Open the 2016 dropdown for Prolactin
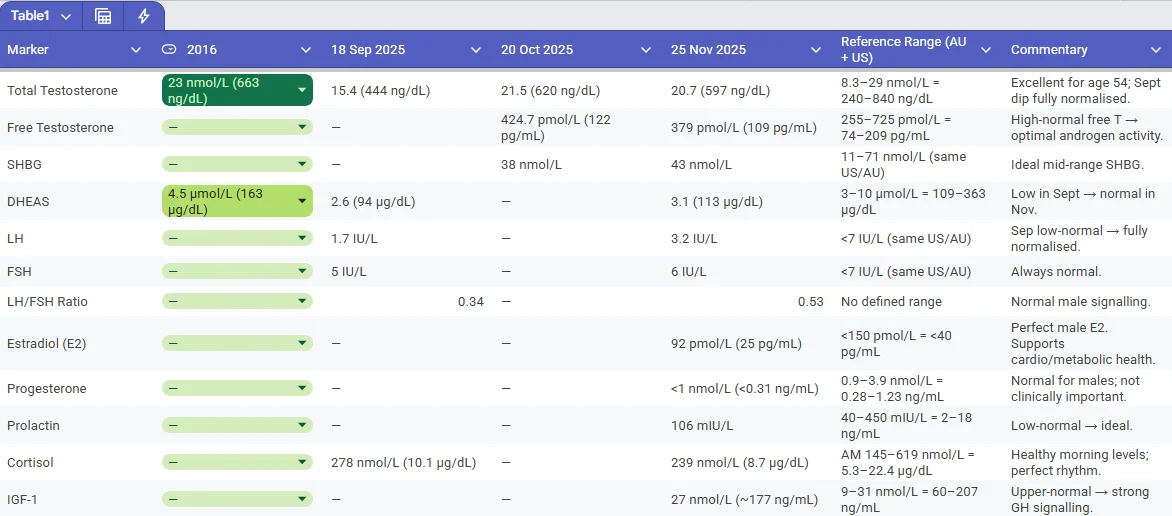The height and width of the screenshot is (516, 1172). click(x=302, y=426)
